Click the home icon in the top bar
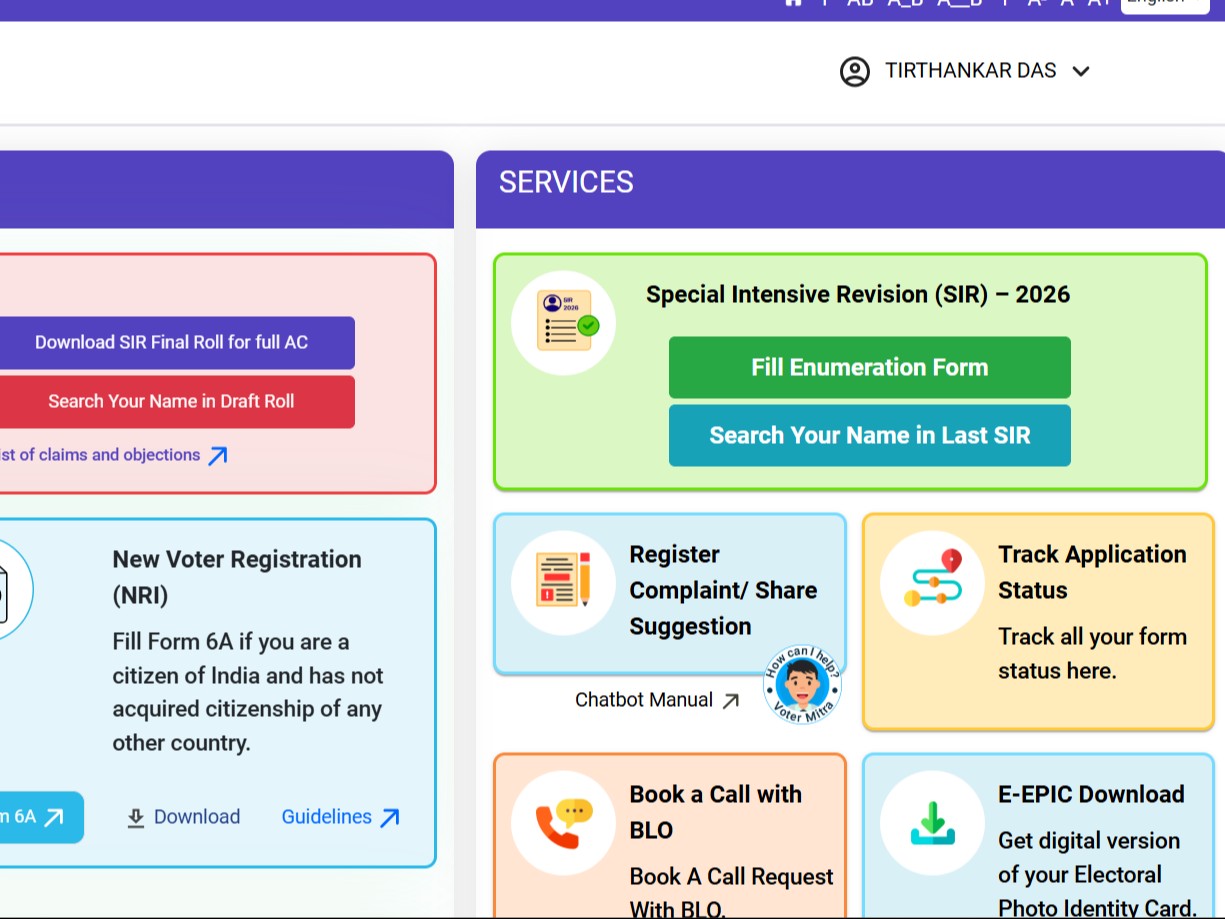This screenshot has width=1225, height=919. point(793,3)
